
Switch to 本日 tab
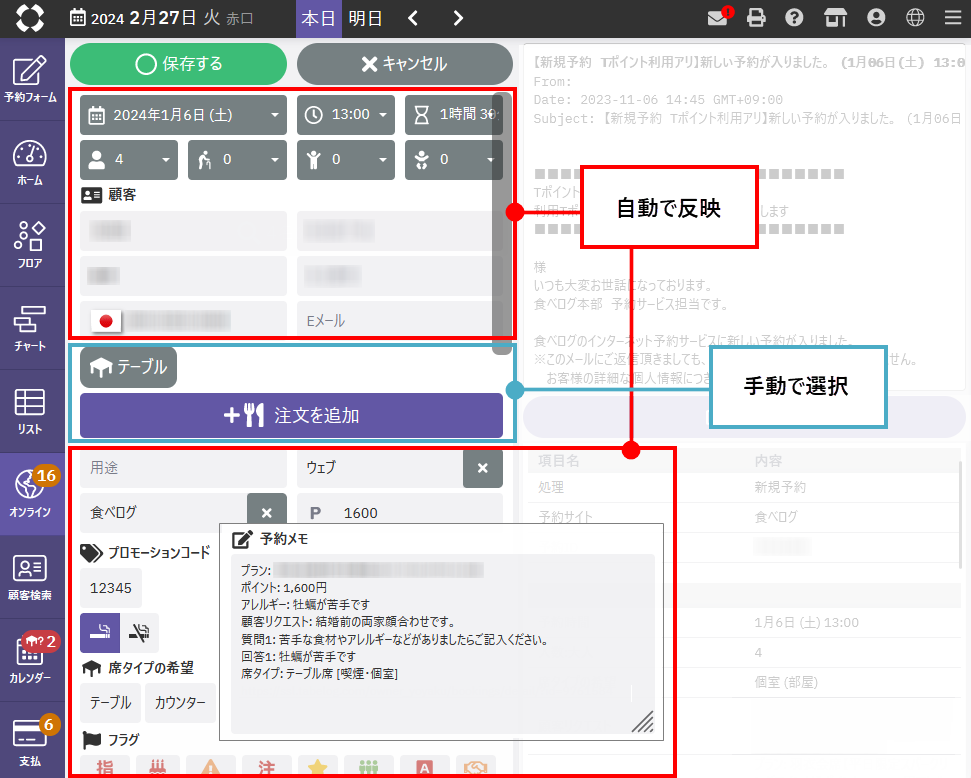pyautogui.click(x=319, y=18)
